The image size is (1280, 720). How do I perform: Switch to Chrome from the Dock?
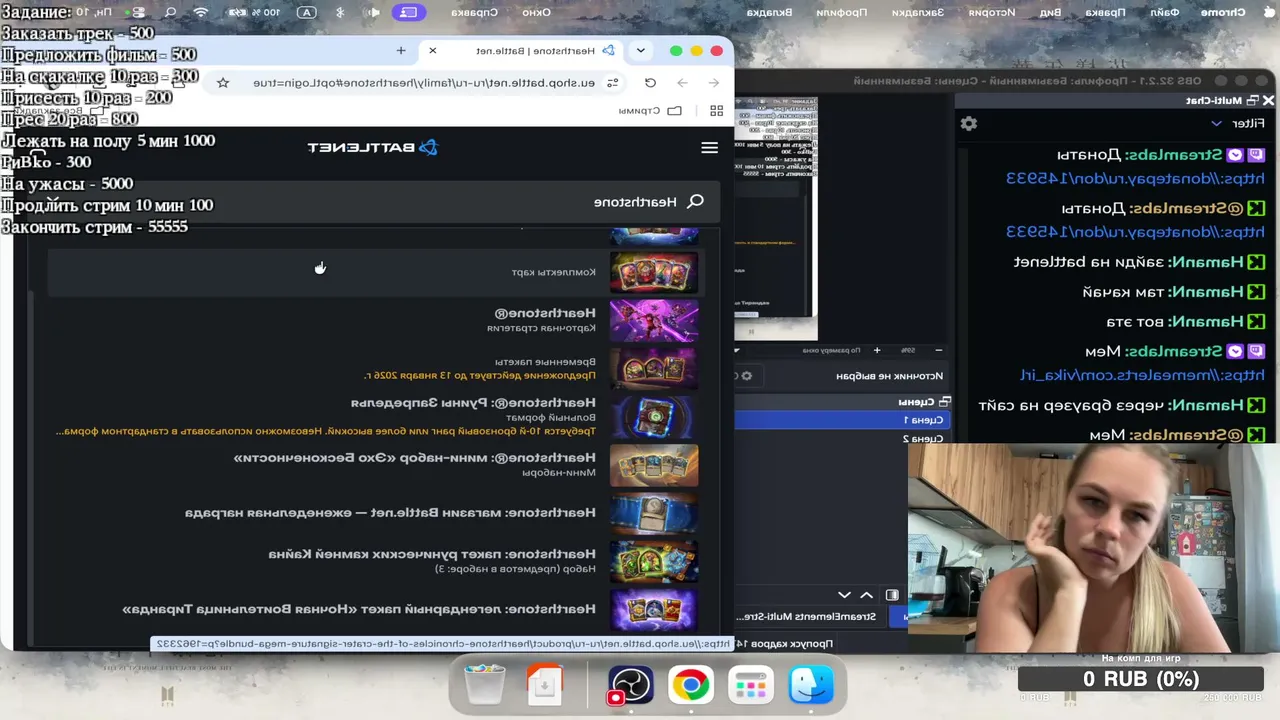click(691, 685)
